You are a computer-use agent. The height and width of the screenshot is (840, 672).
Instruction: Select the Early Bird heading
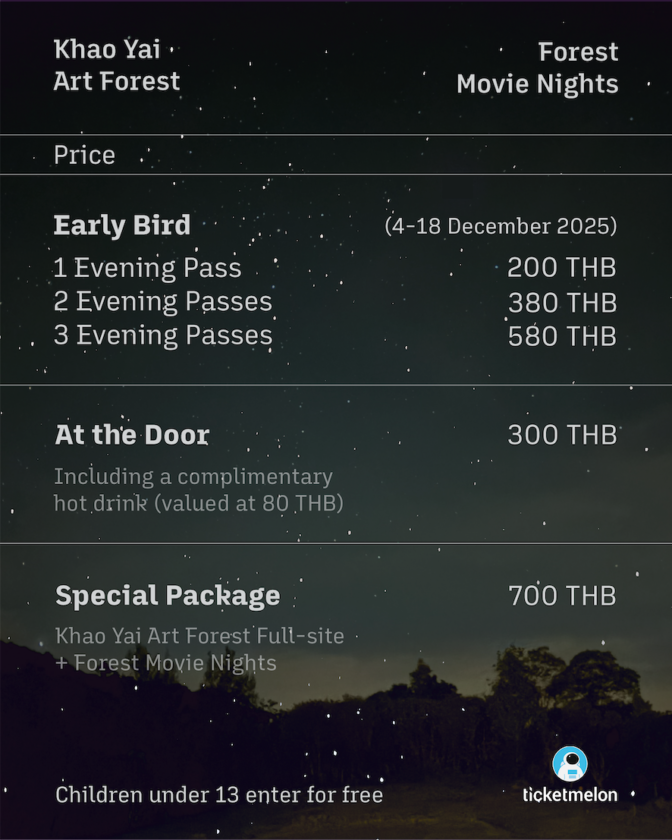122,226
